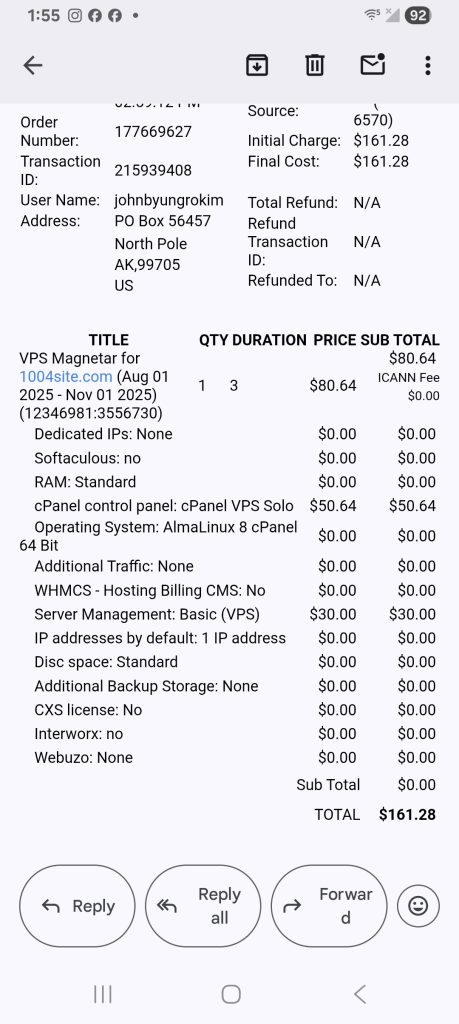Open the 1004site.com link
Image resolution: width=459 pixels, height=1024 pixels.
(x=66, y=377)
